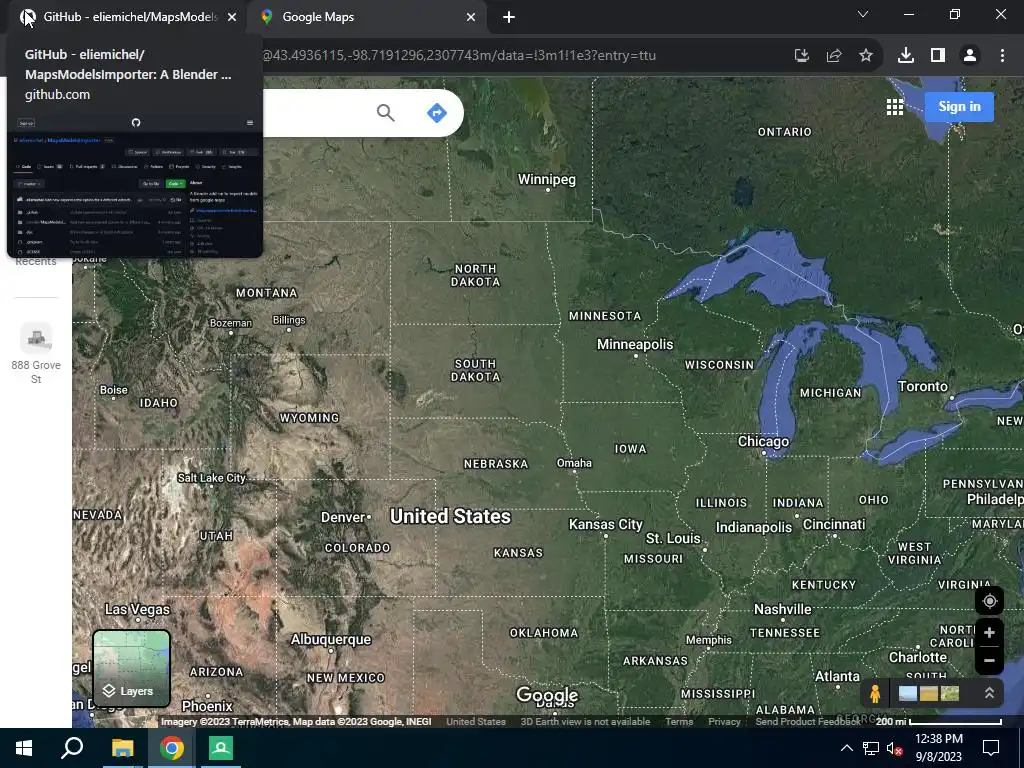The width and height of the screenshot is (1024, 768).
Task: Click the Winnipeg city label
Action: (x=547, y=179)
